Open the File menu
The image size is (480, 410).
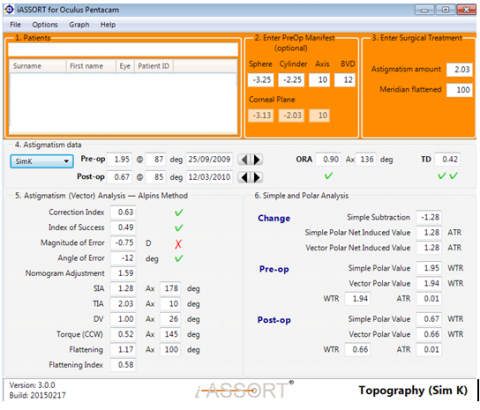pyautogui.click(x=15, y=25)
